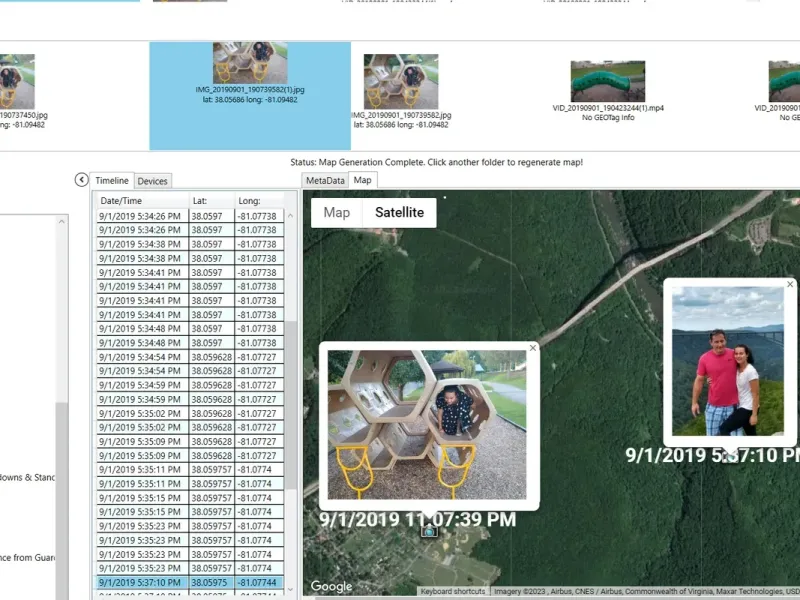The width and height of the screenshot is (800, 600).
Task: Click the left folder panel scroll-up arrow
Action: (x=62, y=221)
